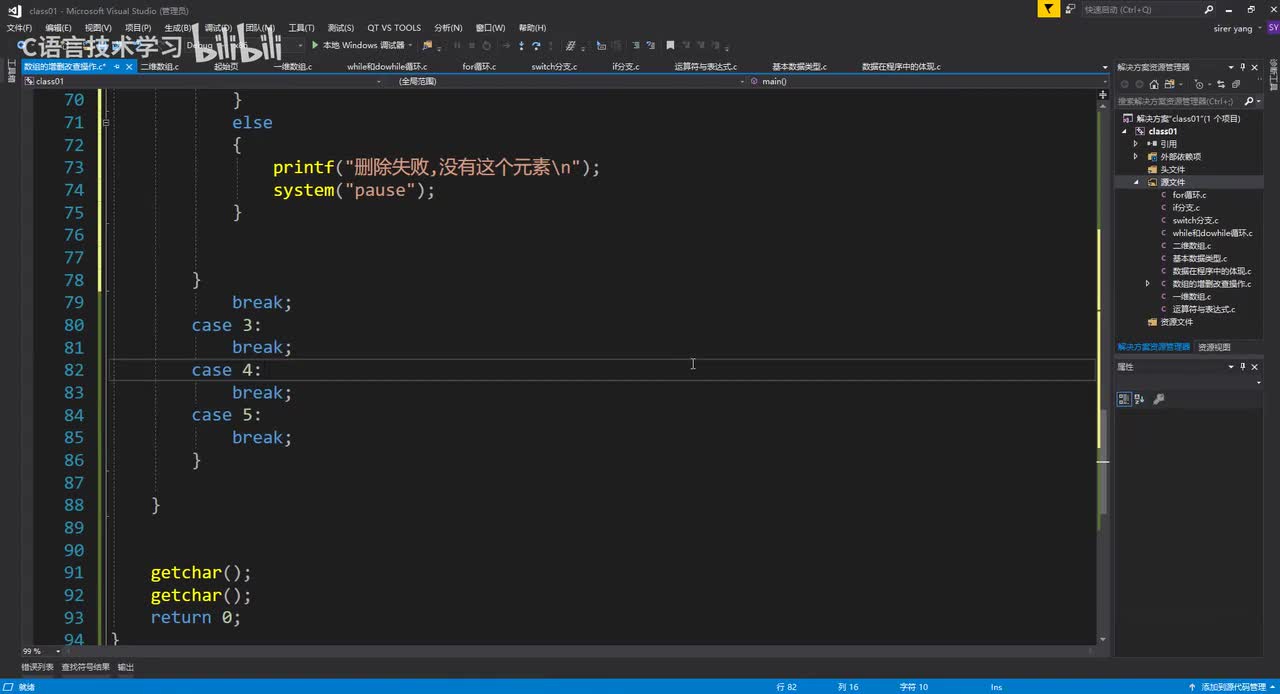The width and height of the screenshot is (1280, 694).
Task: Open the 测试(S) menu
Action: pyautogui.click(x=341, y=28)
